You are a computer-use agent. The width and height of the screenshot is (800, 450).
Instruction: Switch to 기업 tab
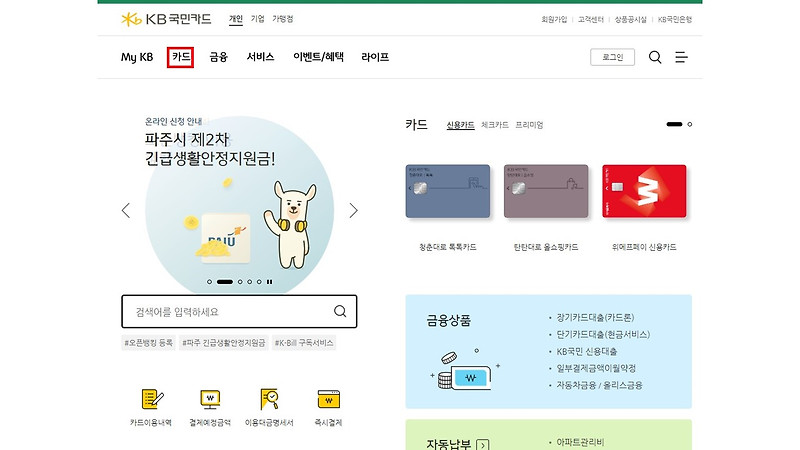[258, 19]
